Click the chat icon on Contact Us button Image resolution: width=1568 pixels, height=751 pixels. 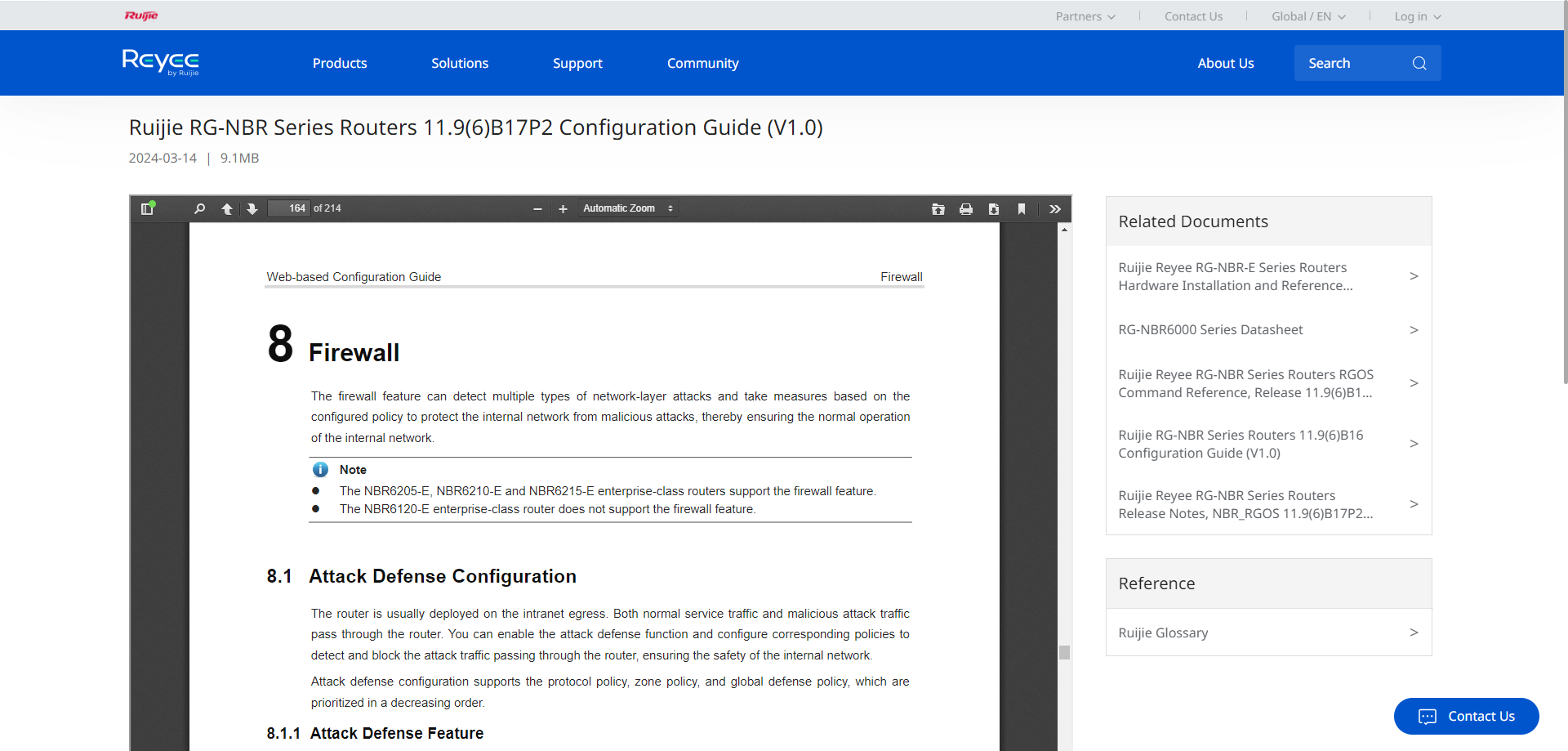tap(1428, 717)
